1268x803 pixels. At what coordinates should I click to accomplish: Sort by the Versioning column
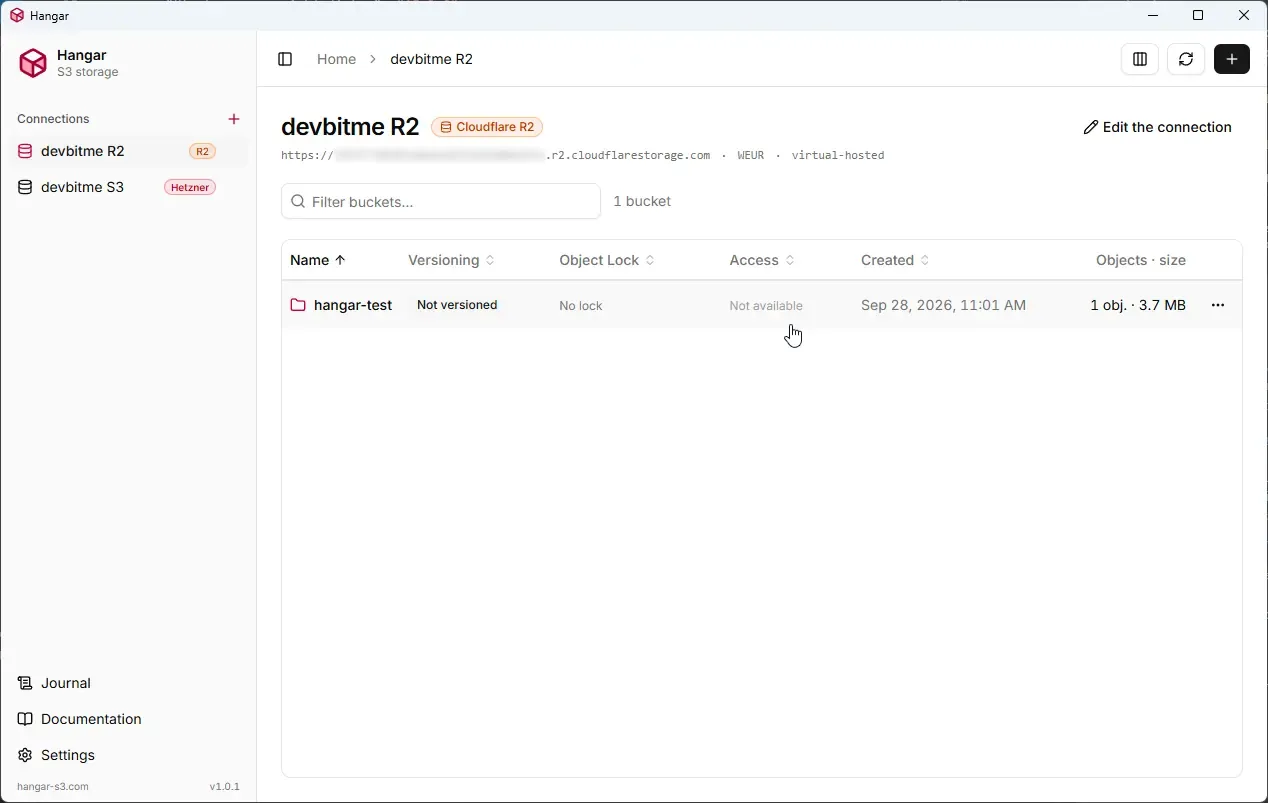click(451, 260)
